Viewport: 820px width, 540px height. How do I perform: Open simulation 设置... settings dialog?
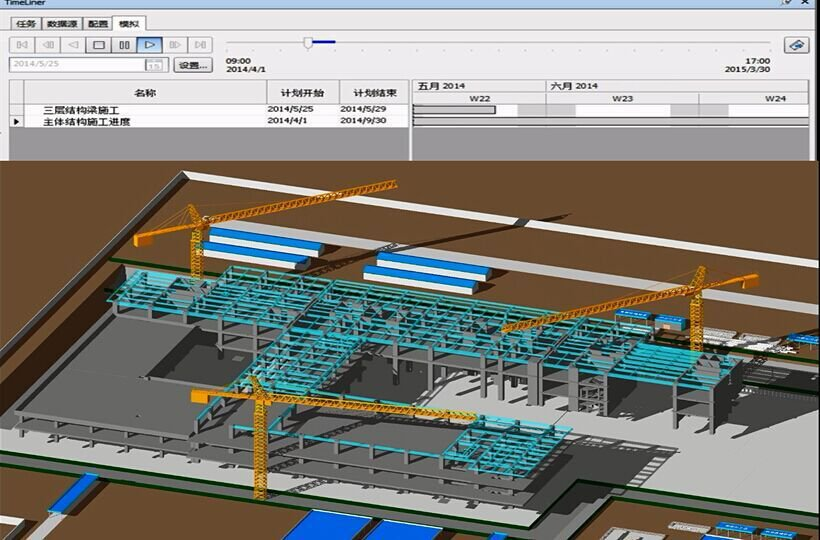pos(193,65)
